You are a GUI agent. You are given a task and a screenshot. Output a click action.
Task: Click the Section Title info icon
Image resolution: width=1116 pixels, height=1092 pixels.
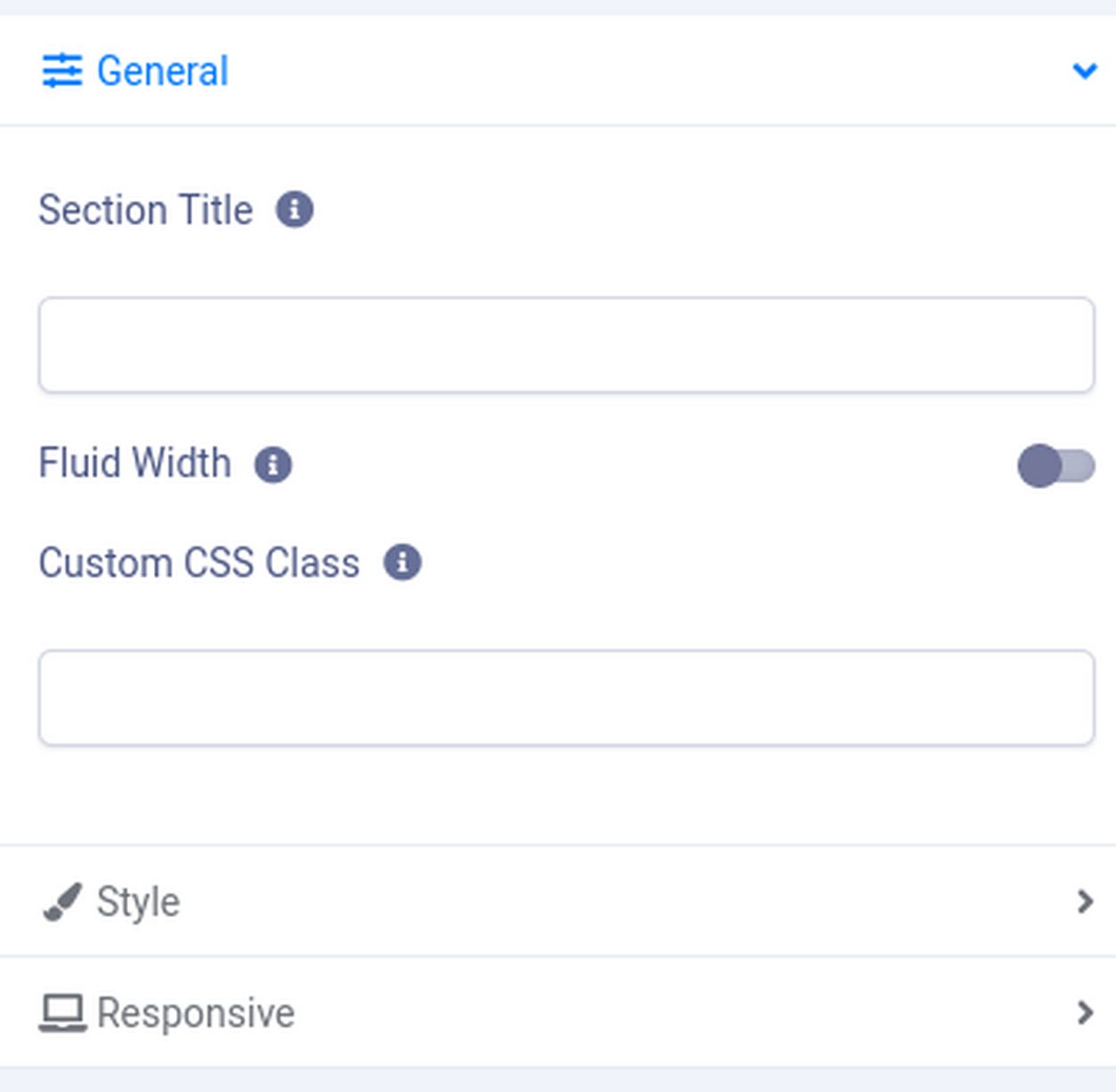(x=295, y=210)
